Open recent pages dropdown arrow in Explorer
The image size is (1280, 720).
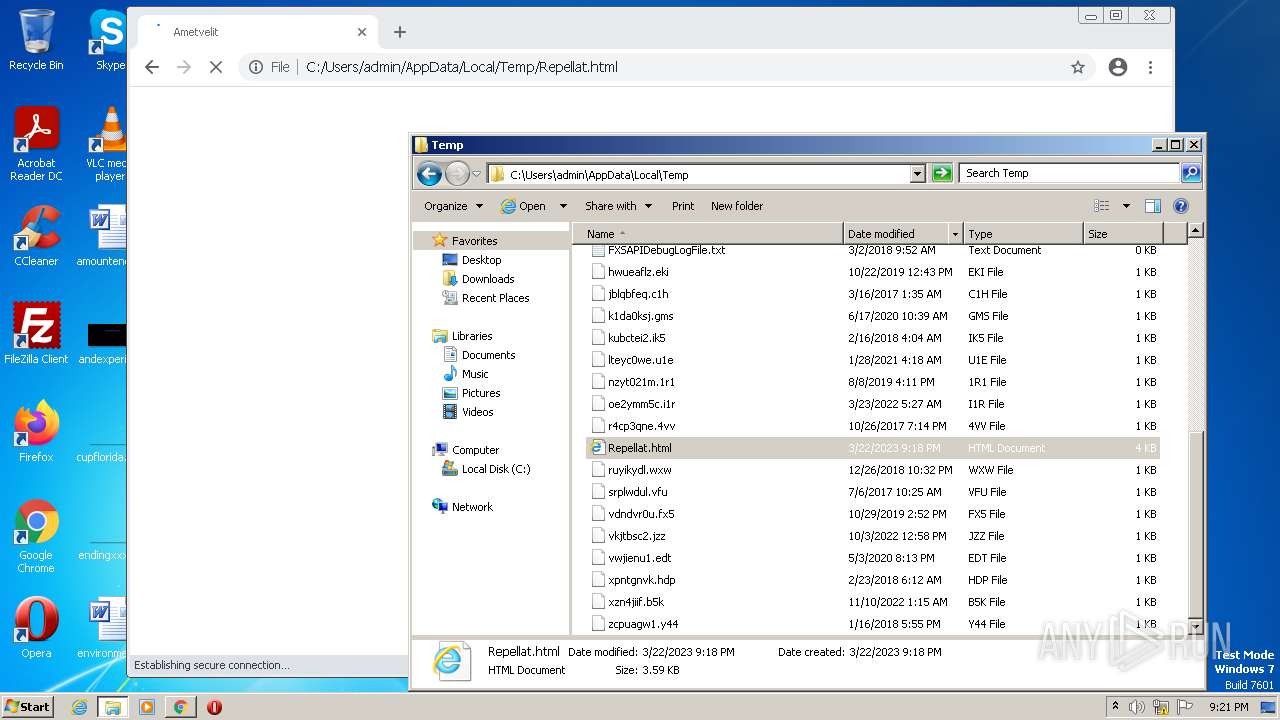tap(476, 174)
